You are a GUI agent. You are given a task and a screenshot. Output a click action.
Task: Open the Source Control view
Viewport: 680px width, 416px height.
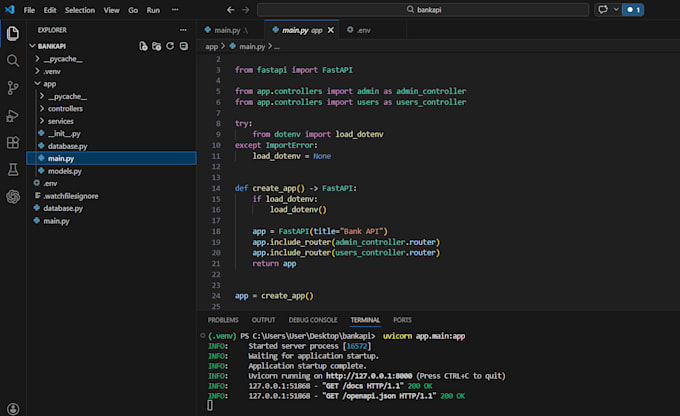(x=13, y=88)
